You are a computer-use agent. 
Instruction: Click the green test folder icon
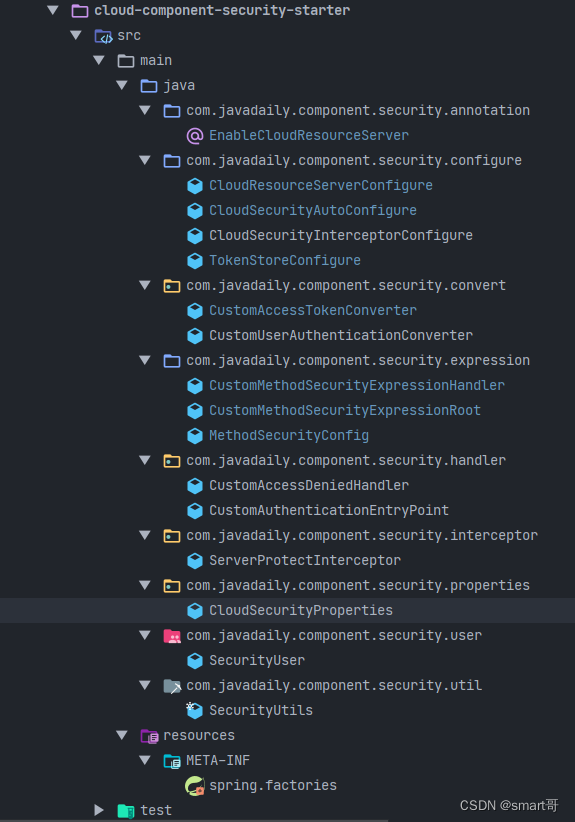click(x=126, y=811)
